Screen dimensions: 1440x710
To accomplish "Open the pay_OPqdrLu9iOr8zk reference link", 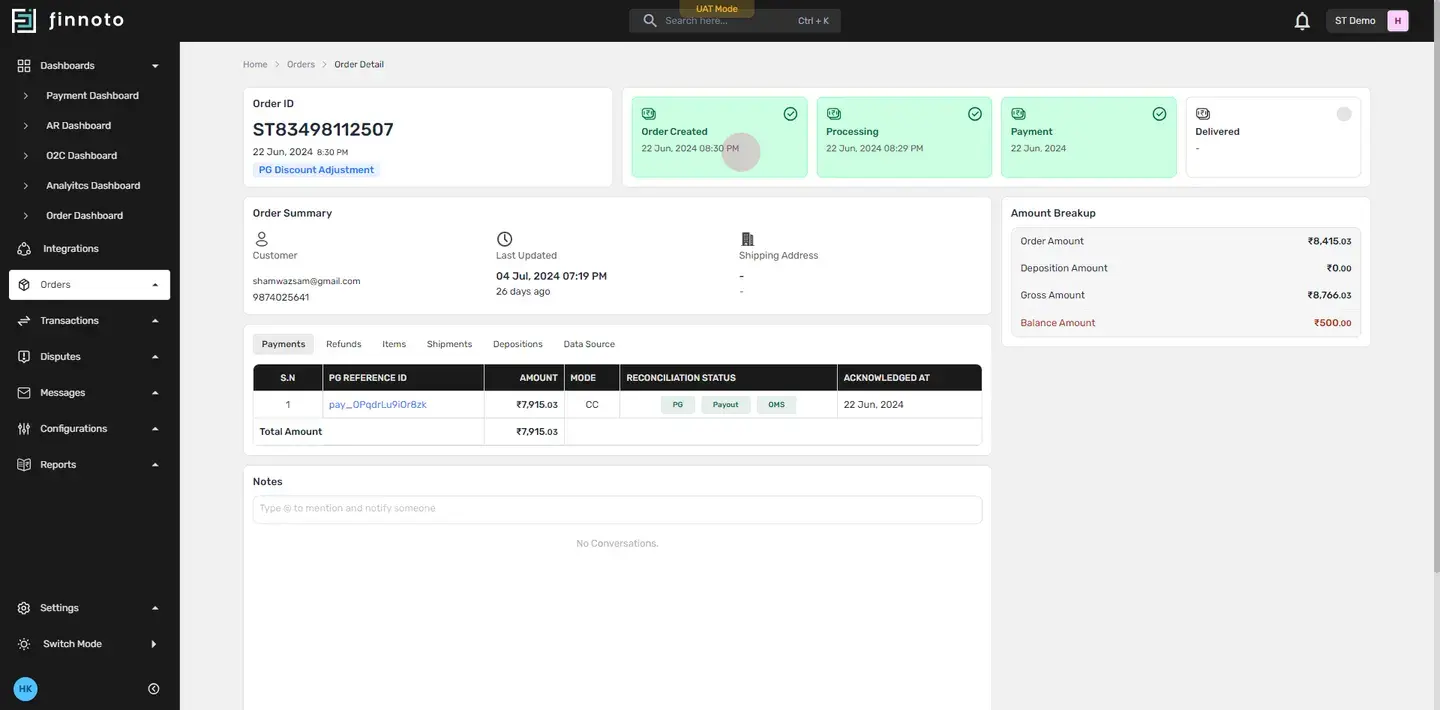I will 378,405.
